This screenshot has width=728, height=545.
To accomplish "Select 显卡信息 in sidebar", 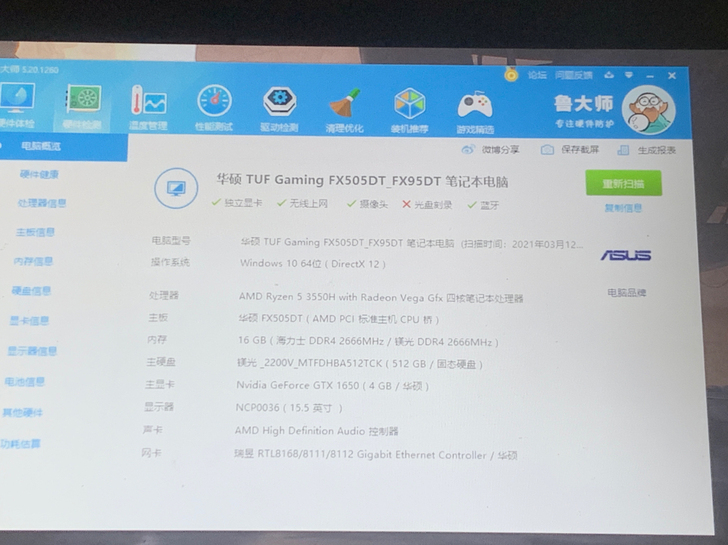I will [x=29, y=321].
